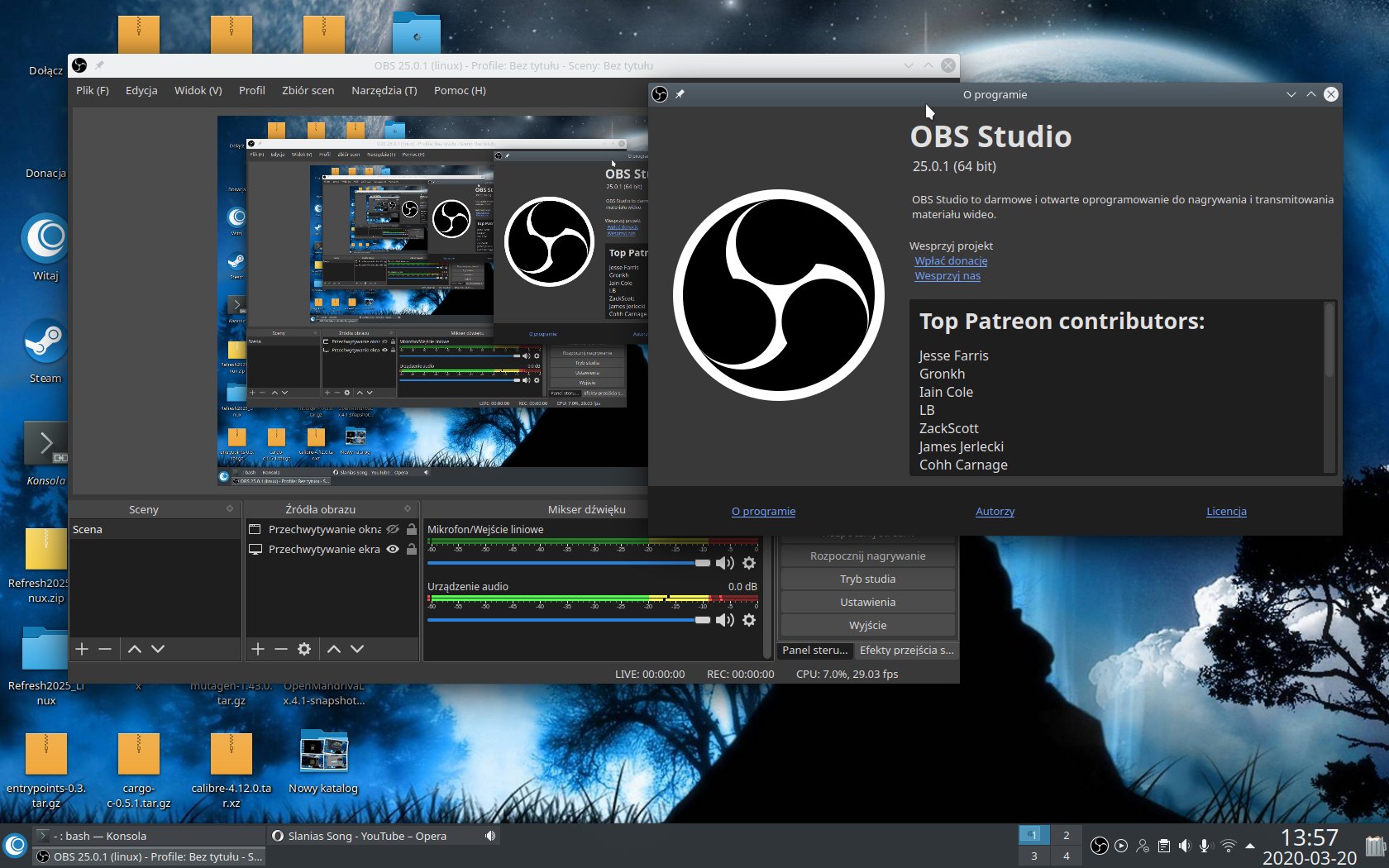Remove the selected scene with the minus icon
1389x868 pixels.
tap(105, 649)
